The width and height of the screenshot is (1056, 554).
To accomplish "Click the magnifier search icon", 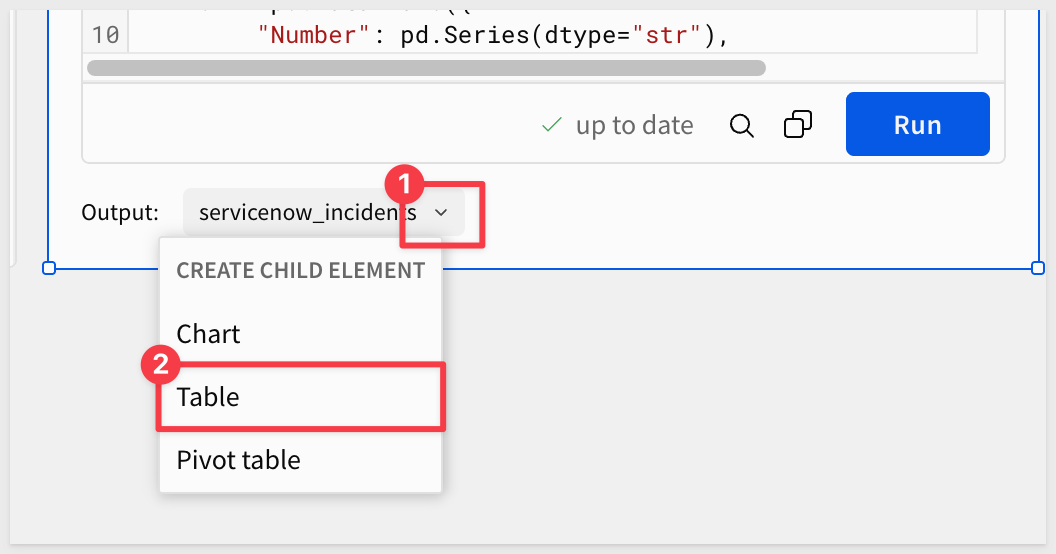I will 742,126.
